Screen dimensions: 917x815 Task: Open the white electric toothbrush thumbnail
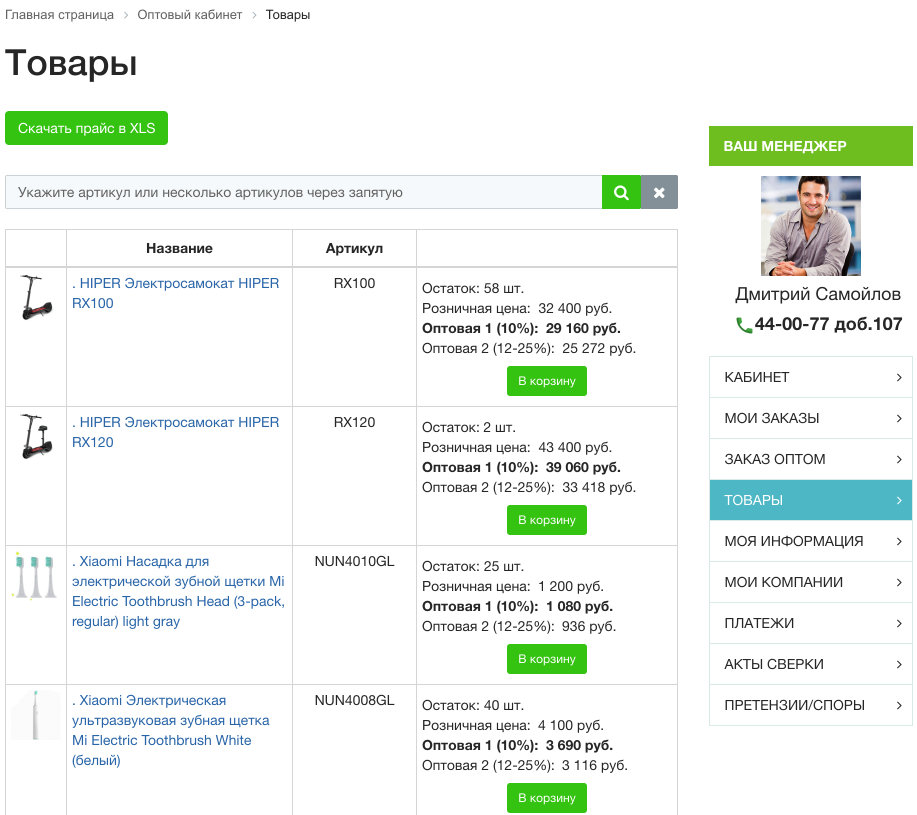[36, 714]
